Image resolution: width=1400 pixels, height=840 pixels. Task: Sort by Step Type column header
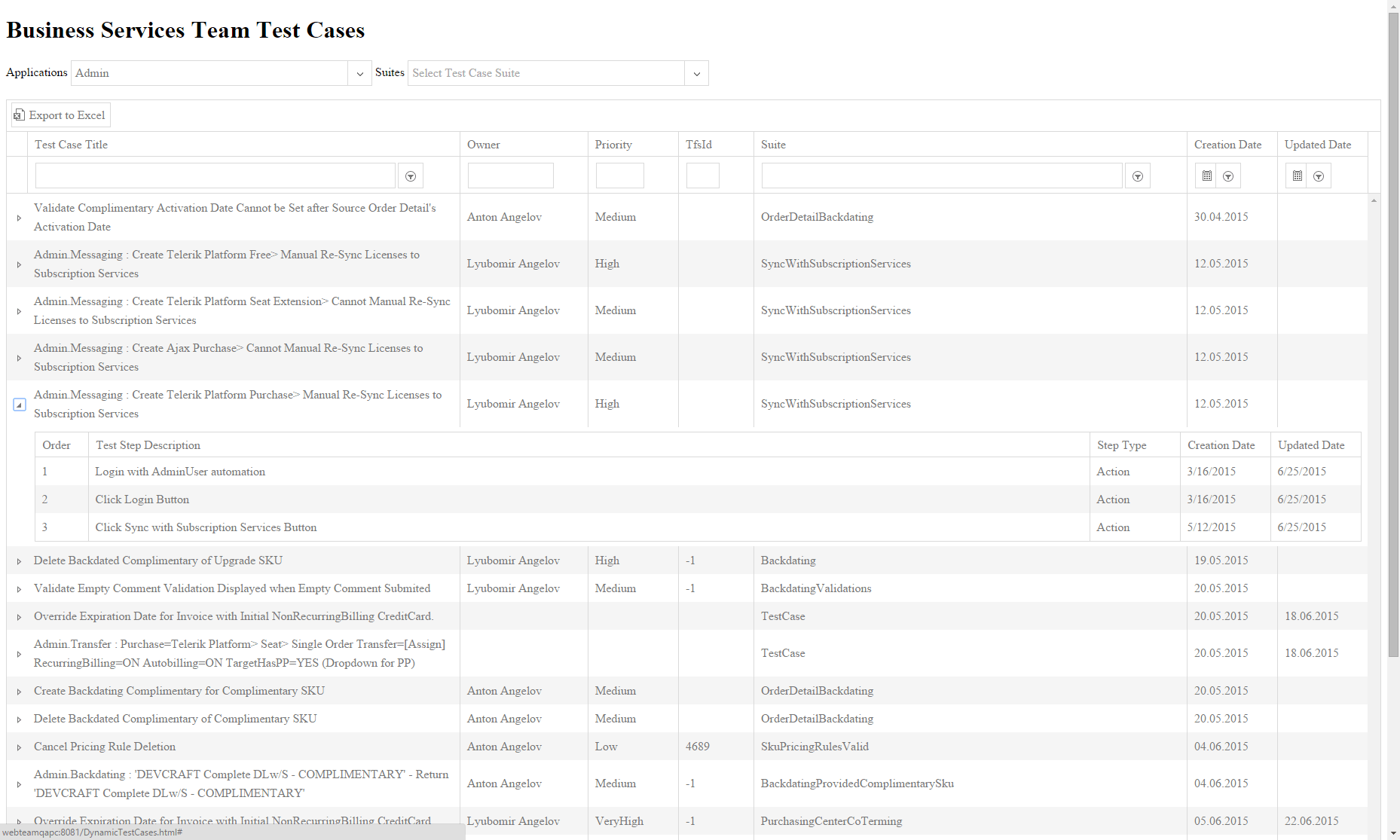(x=1121, y=445)
